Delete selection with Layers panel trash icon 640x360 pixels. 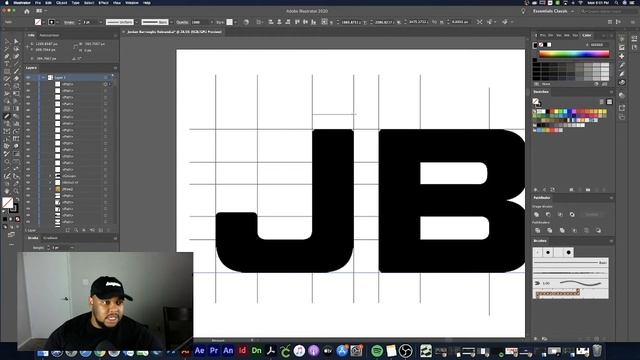[109, 230]
